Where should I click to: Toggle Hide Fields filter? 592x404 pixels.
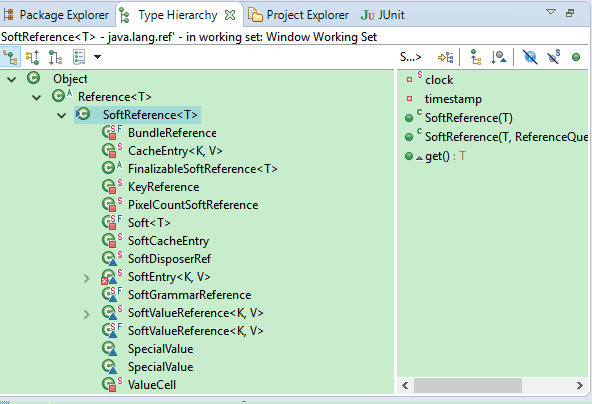(x=530, y=57)
